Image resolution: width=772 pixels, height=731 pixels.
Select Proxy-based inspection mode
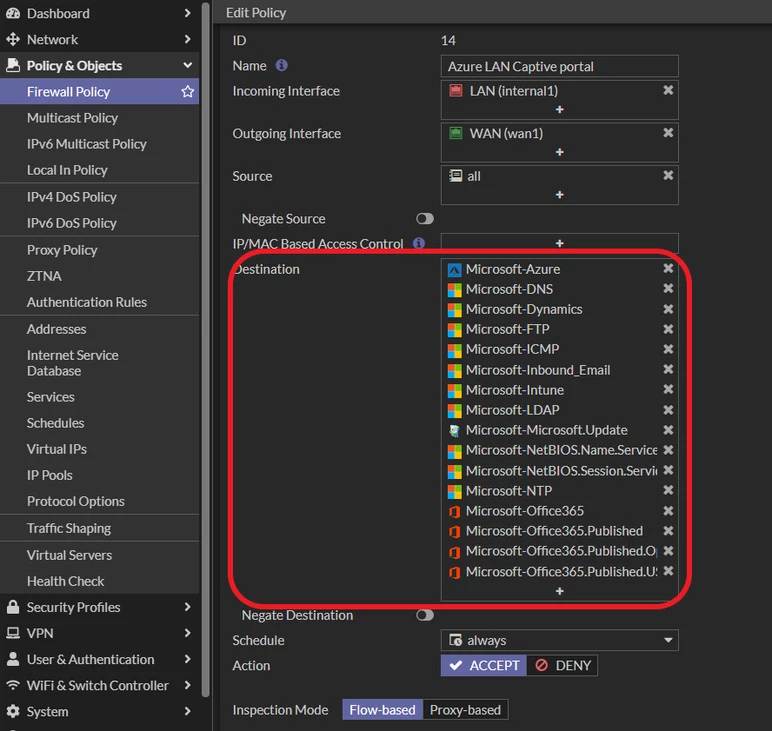pos(465,710)
